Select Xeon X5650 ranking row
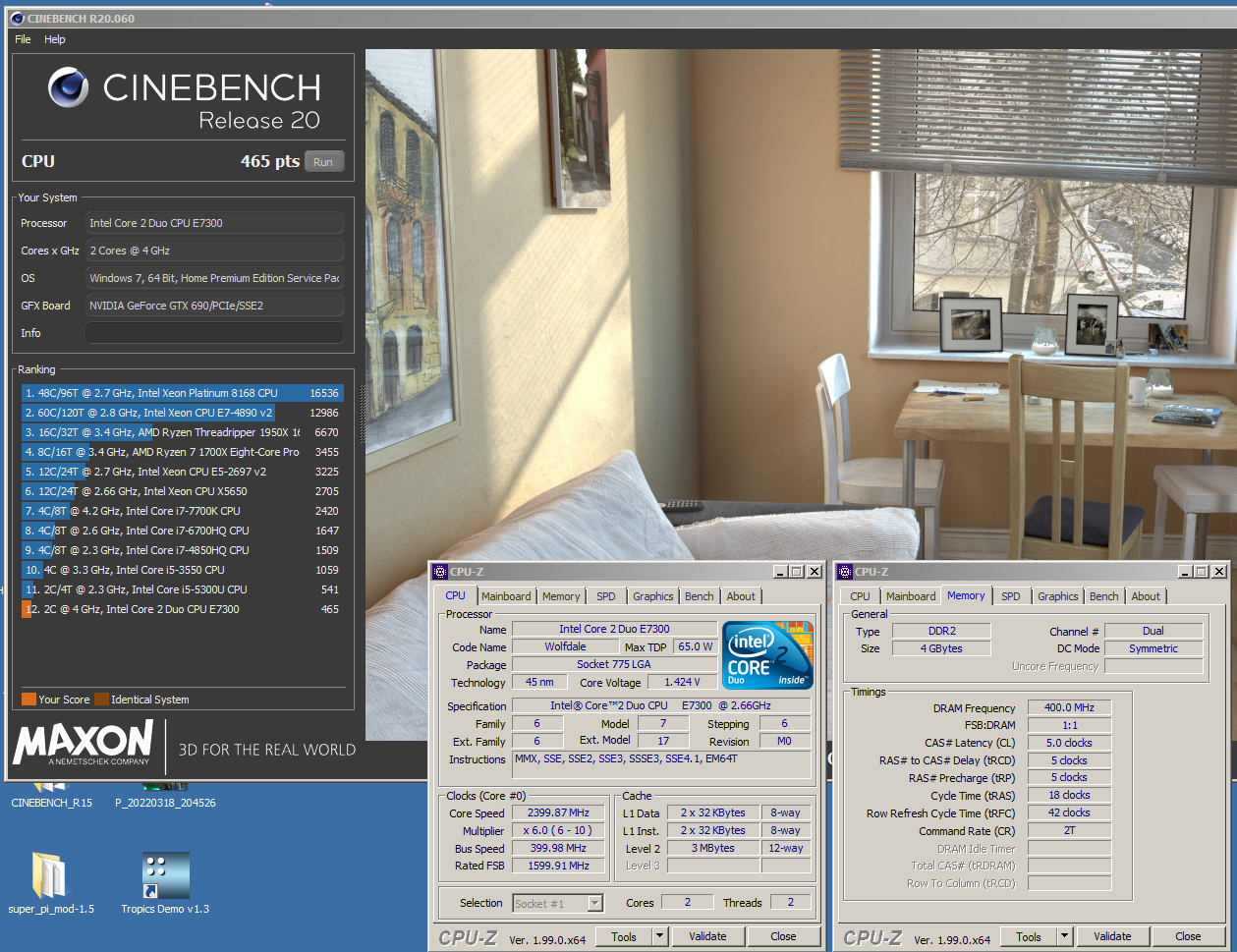Screen dimensions: 1237x952 (183, 491)
